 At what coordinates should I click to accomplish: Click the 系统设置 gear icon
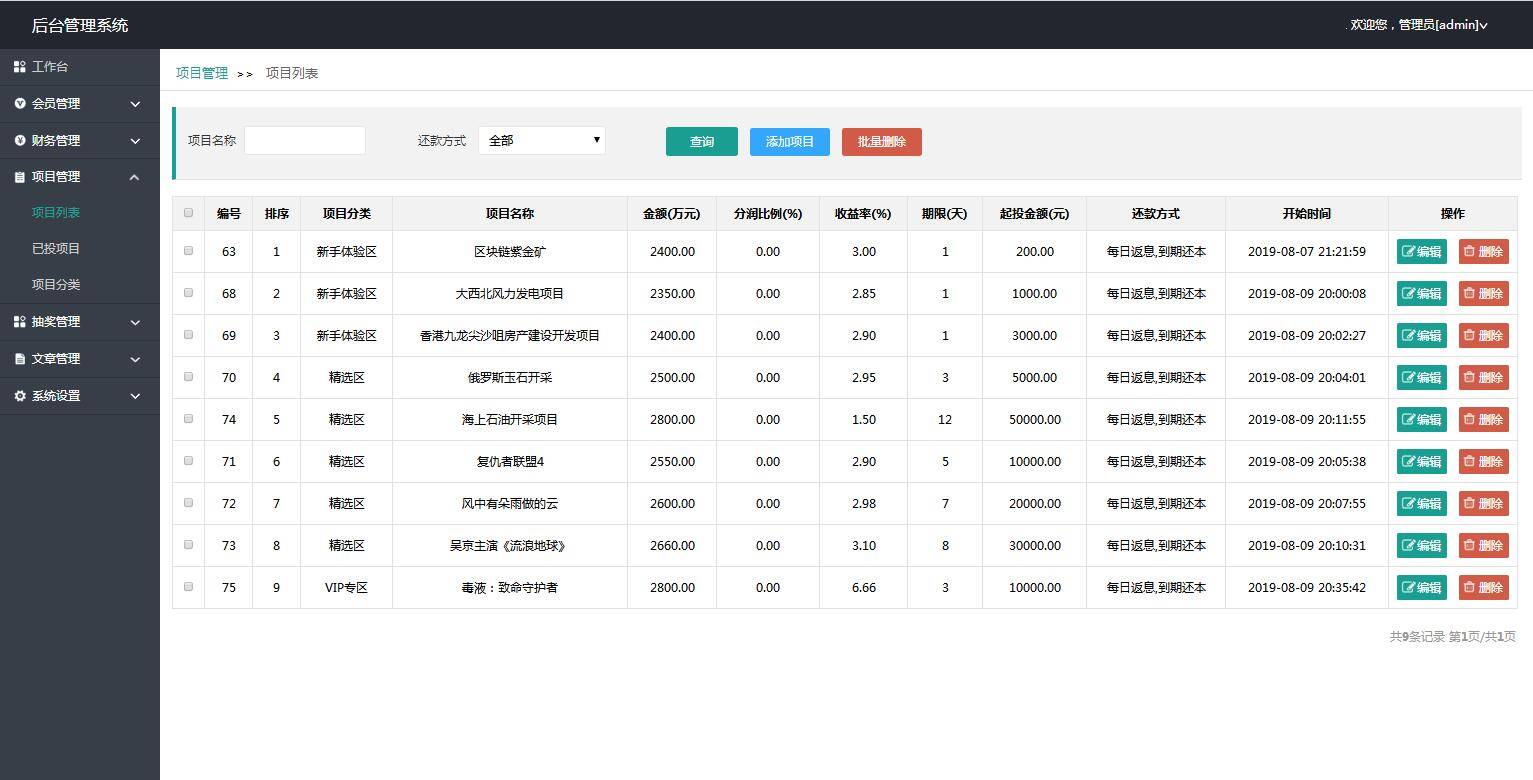pyautogui.click(x=20, y=395)
